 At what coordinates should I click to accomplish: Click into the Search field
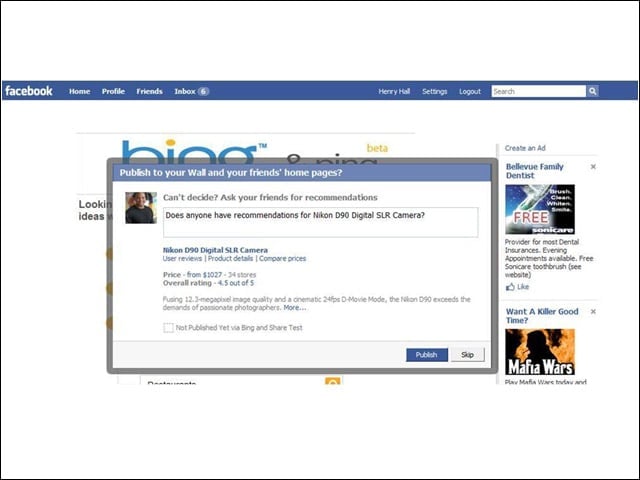pyautogui.click(x=538, y=91)
